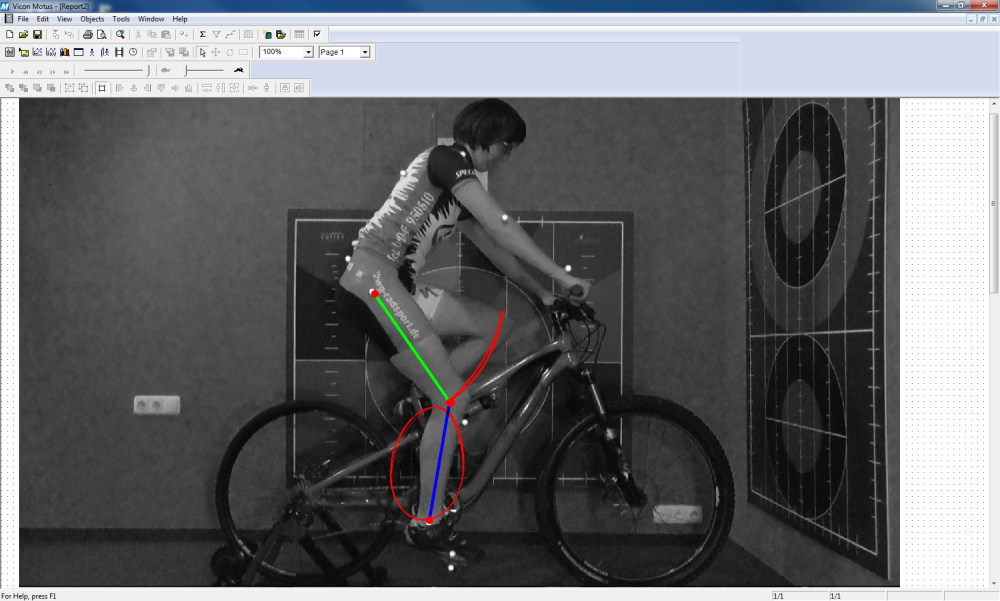Viewport: 1000px width, 601px height.
Task: Print the report page
Action: [87, 34]
